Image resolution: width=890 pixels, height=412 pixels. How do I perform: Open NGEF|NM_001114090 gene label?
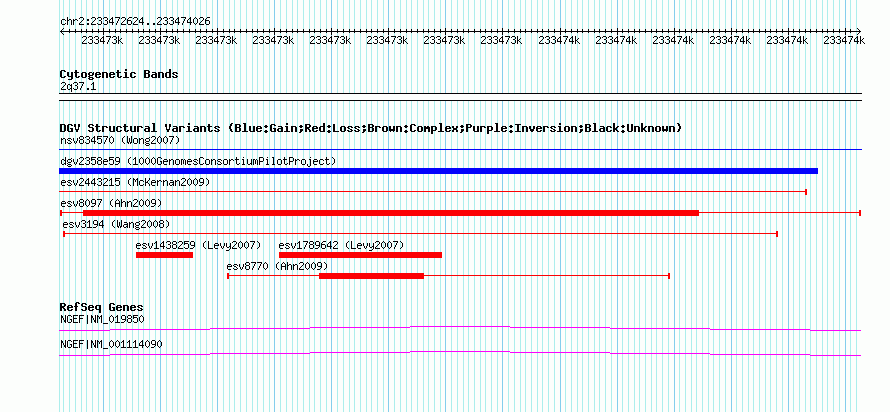[112, 344]
